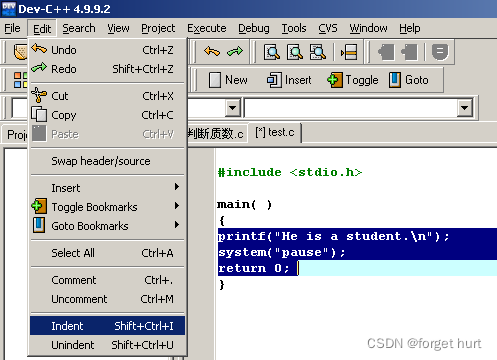Choose Cut in the Edit menu
497x360 pixels.
tap(107, 96)
